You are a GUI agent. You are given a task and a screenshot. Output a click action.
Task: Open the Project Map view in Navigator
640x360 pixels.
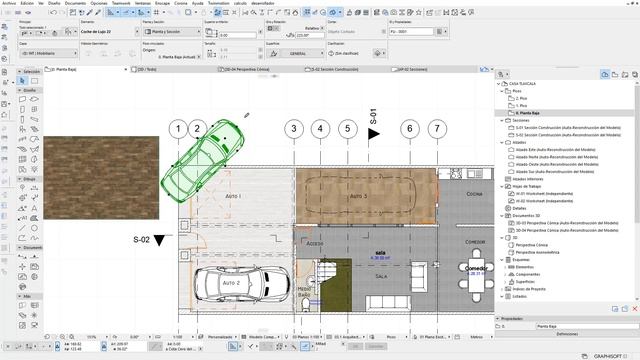605,74
